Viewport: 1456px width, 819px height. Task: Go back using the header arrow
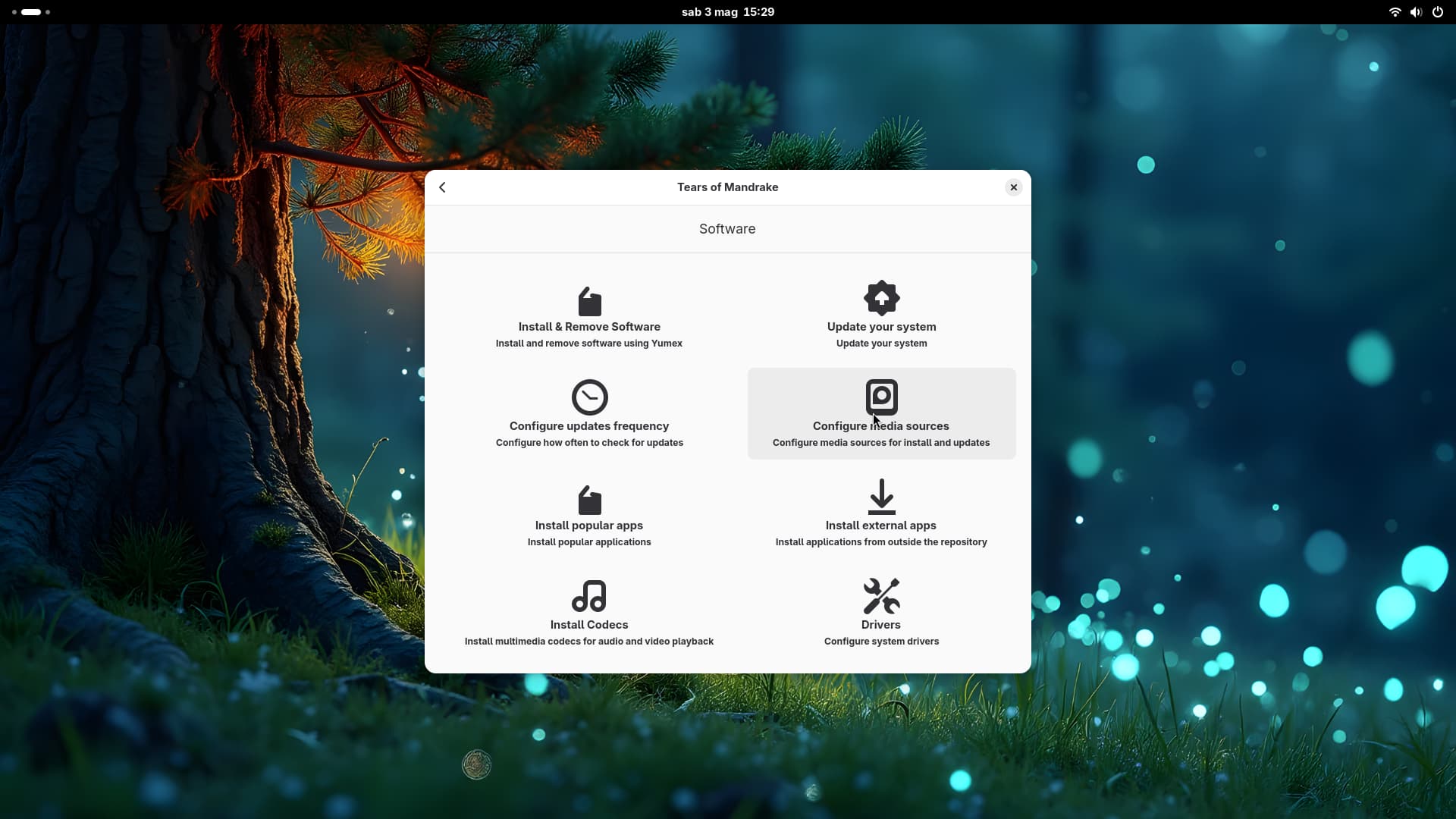(x=442, y=187)
